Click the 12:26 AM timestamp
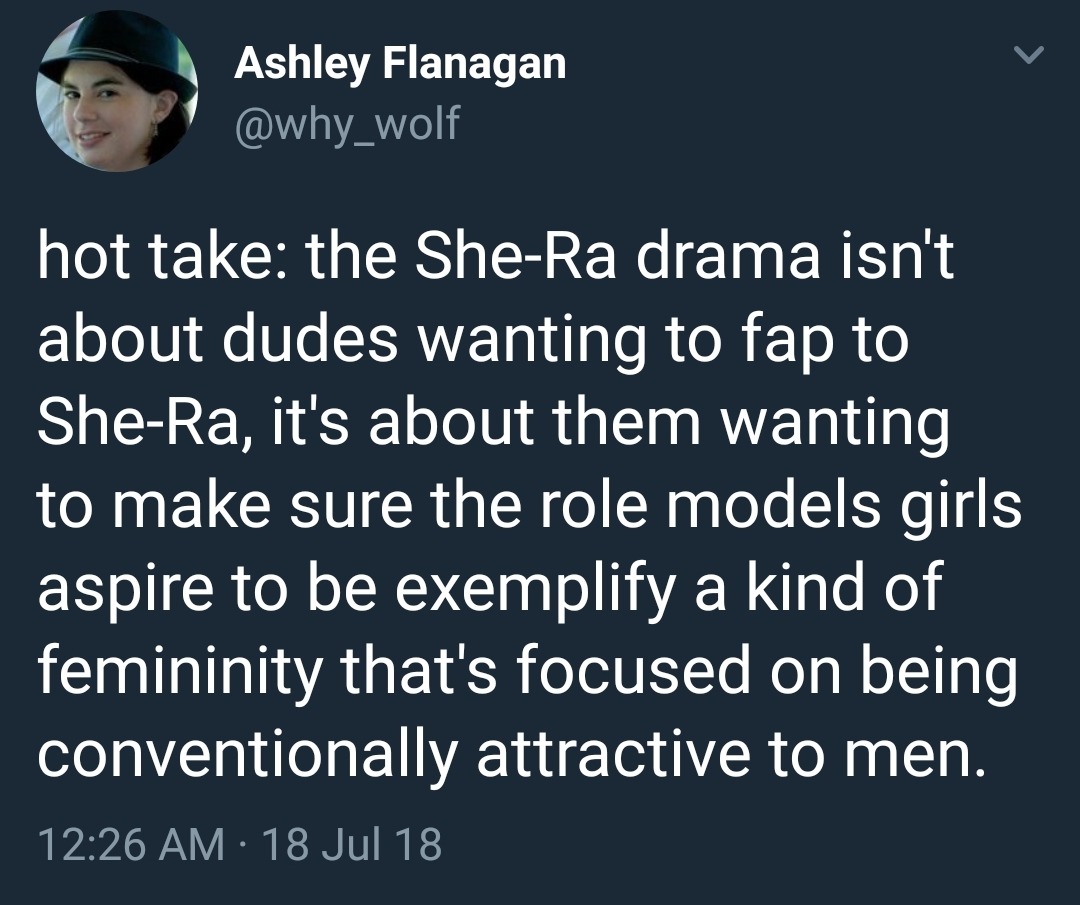The width and height of the screenshot is (1080, 905). pos(130,844)
